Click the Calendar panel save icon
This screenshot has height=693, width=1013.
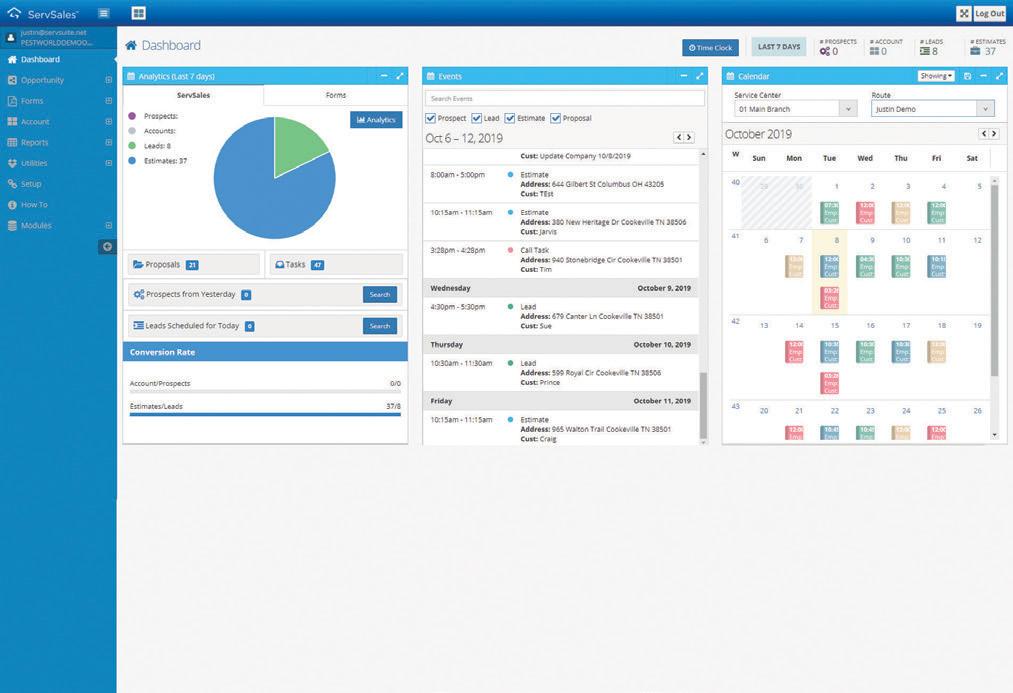pos(967,76)
